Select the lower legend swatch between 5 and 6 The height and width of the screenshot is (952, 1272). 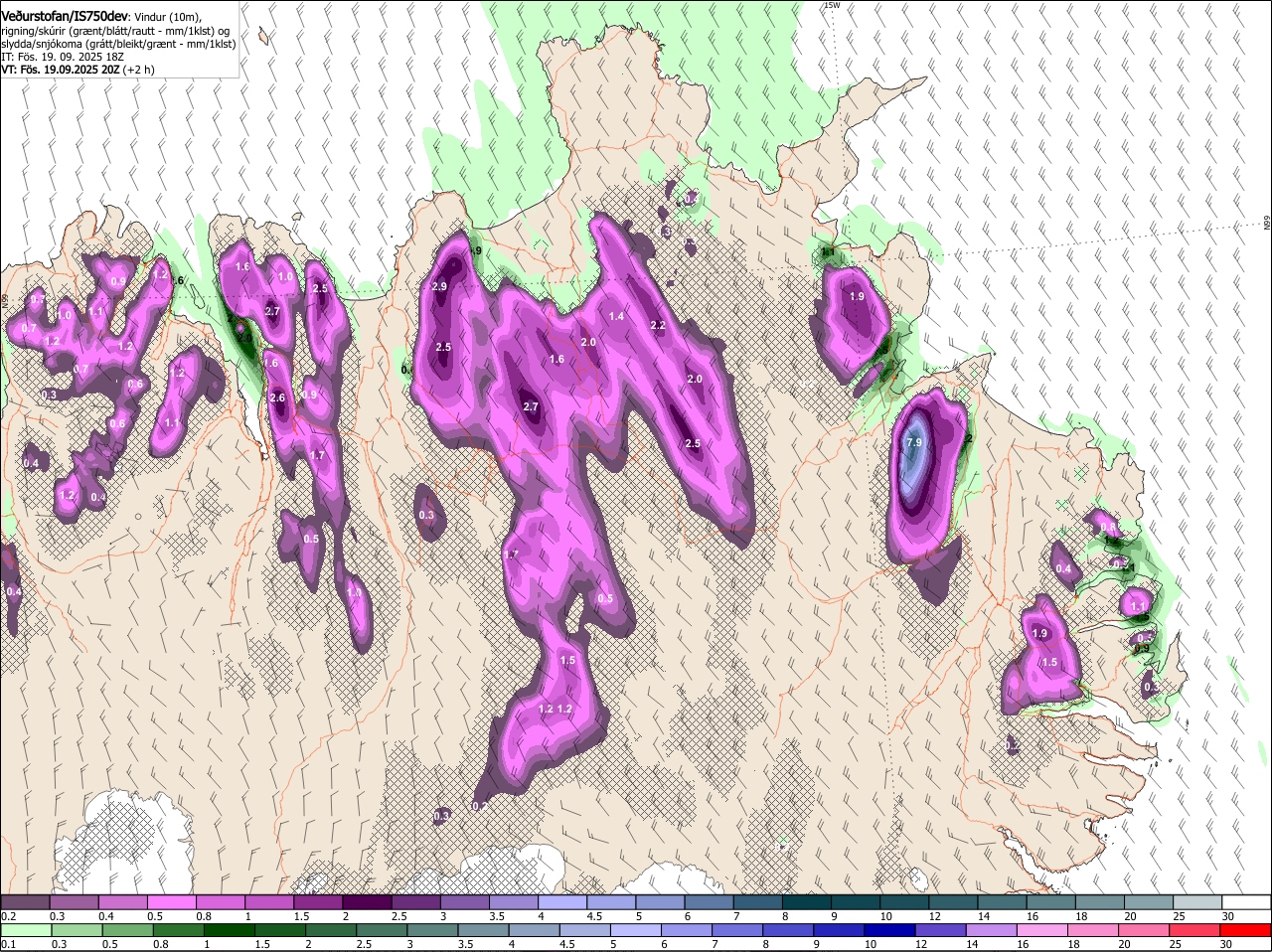pyautogui.click(x=638, y=931)
